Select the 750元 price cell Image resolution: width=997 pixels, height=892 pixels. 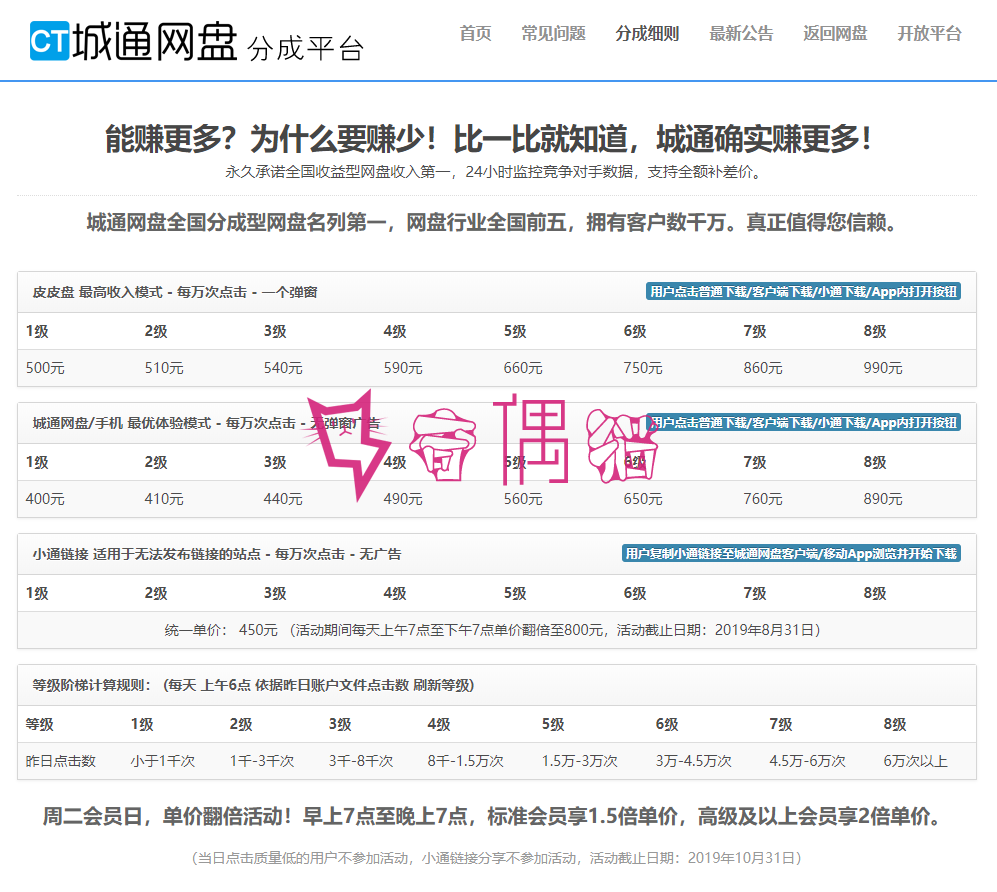[642, 368]
